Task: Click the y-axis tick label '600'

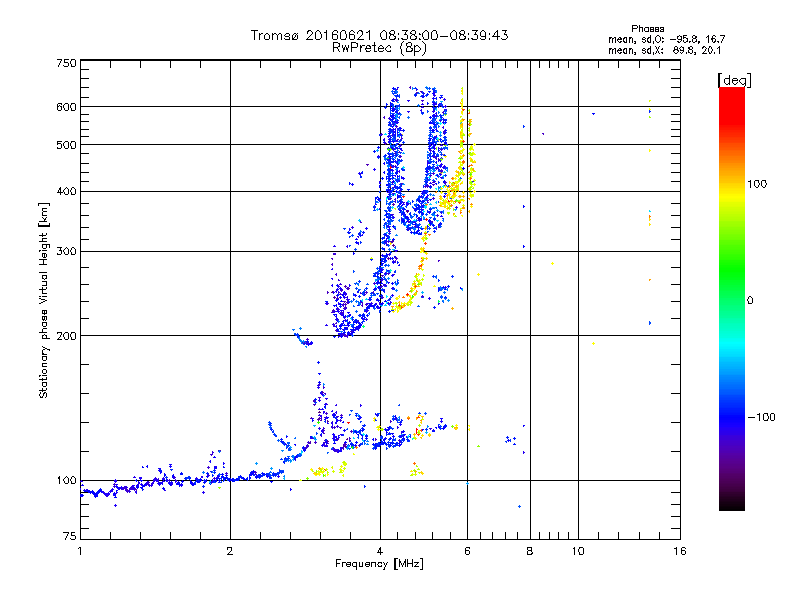Action: (67, 107)
